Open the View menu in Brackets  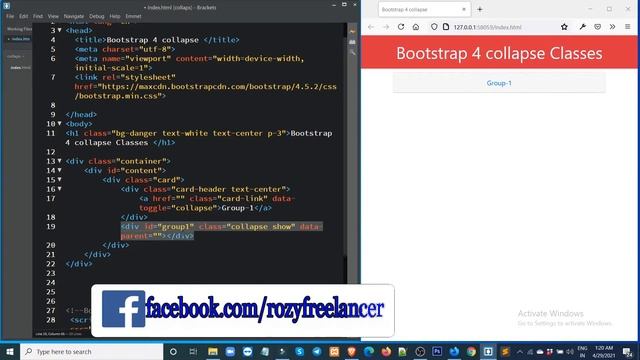coord(53,16)
